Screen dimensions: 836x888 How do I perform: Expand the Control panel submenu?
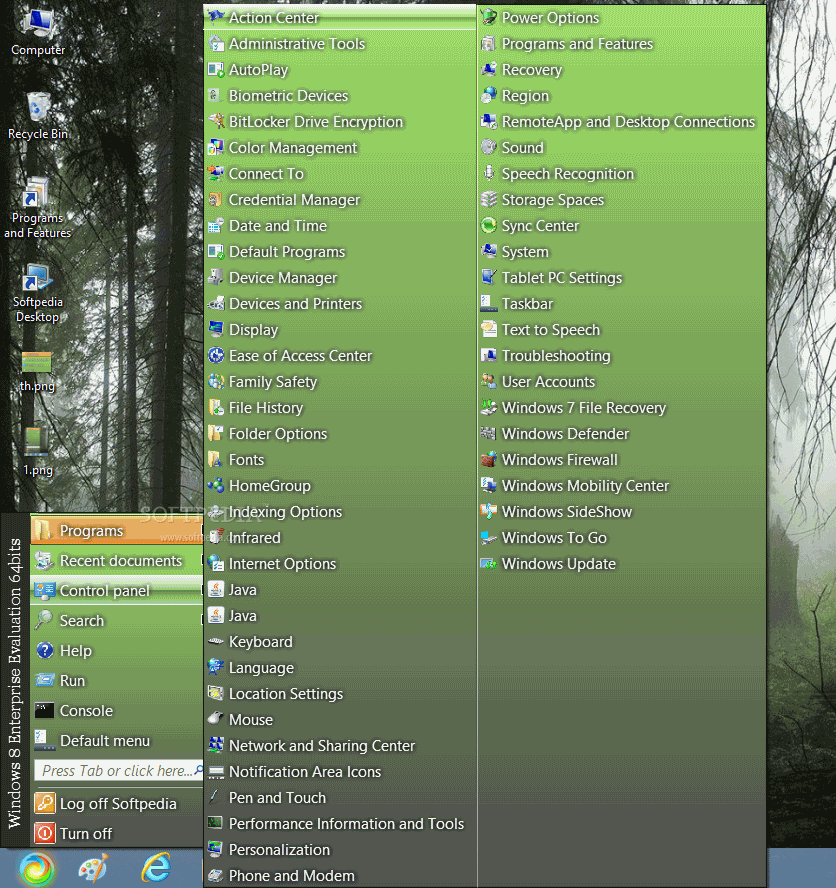click(x=117, y=591)
